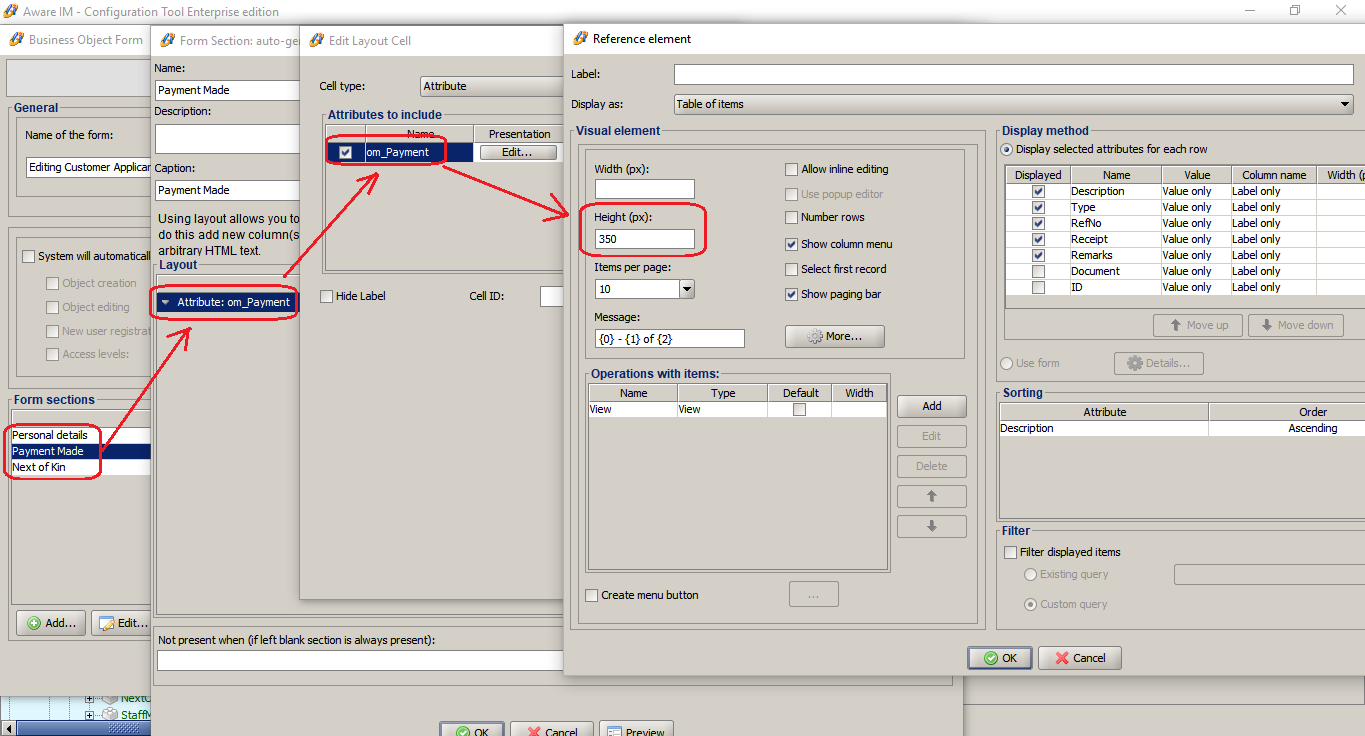Click the Message text field

669,339
